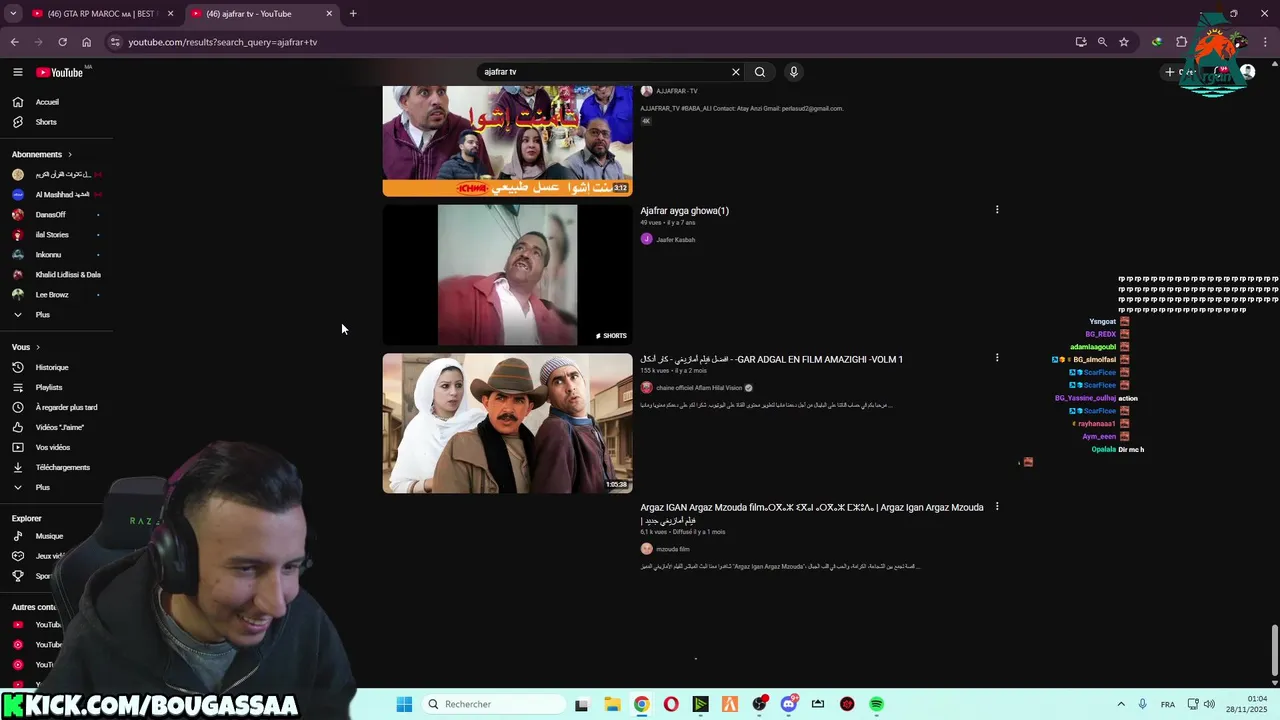This screenshot has height=720, width=1280.
Task: Close the GTA RP MAROC tab
Action: (170, 14)
